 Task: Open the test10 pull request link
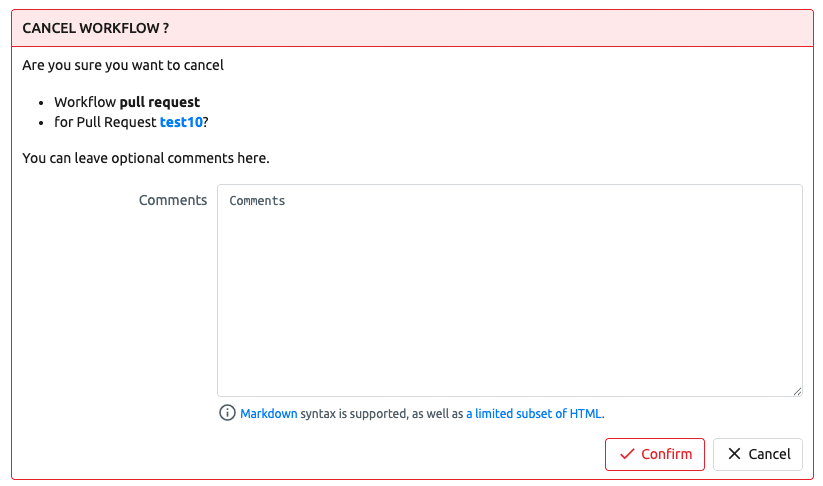click(181, 122)
